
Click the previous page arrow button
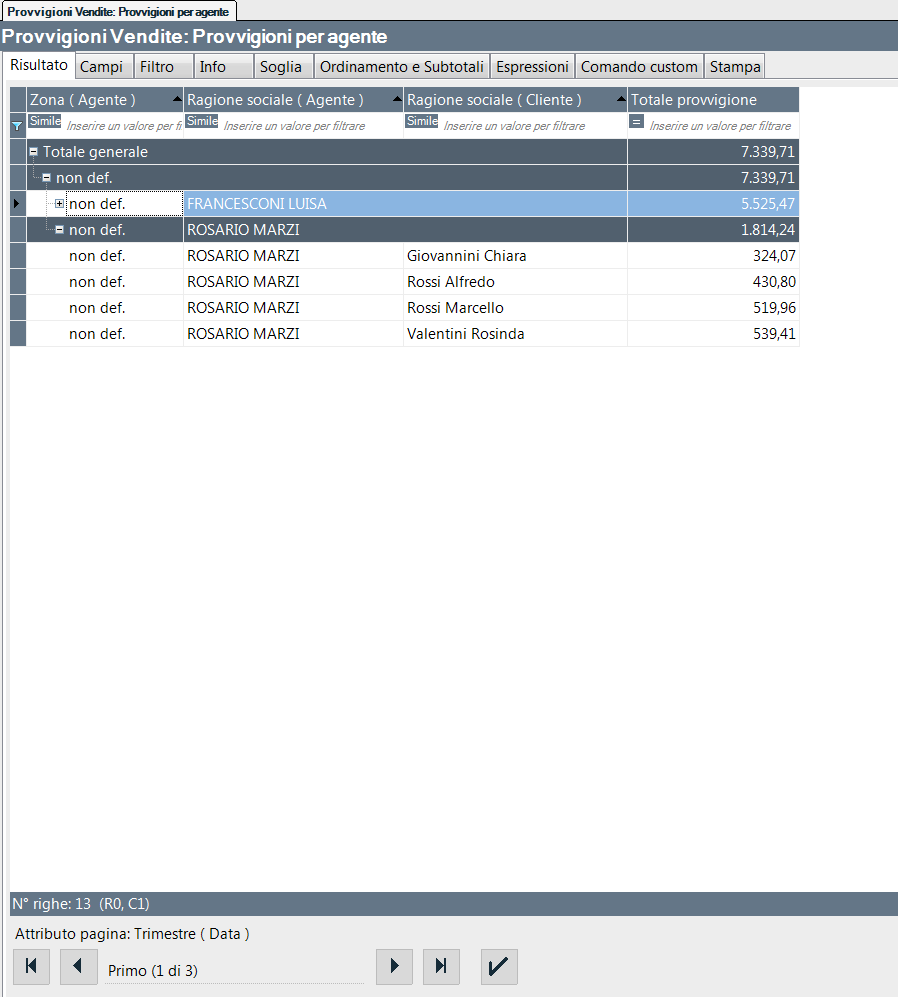(x=78, y=966)
